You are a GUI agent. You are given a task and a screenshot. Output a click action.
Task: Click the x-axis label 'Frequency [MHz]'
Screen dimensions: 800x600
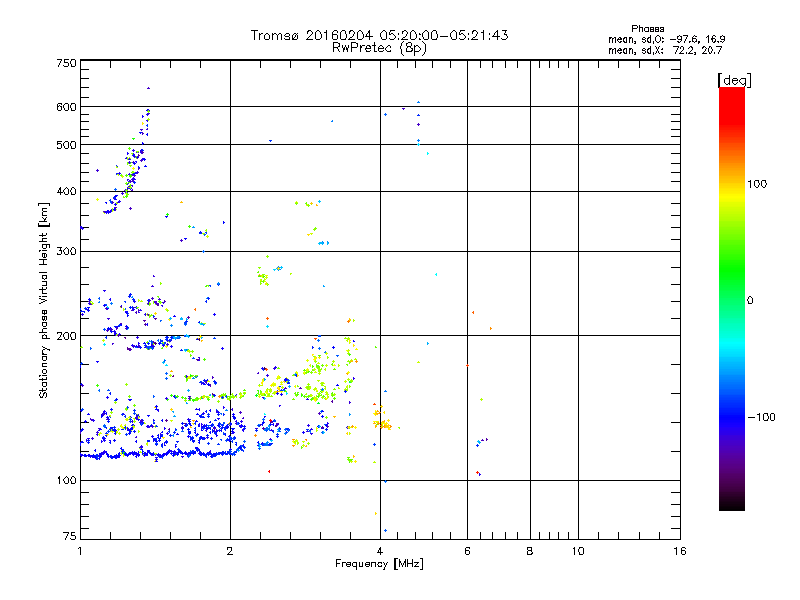point(379,564)
